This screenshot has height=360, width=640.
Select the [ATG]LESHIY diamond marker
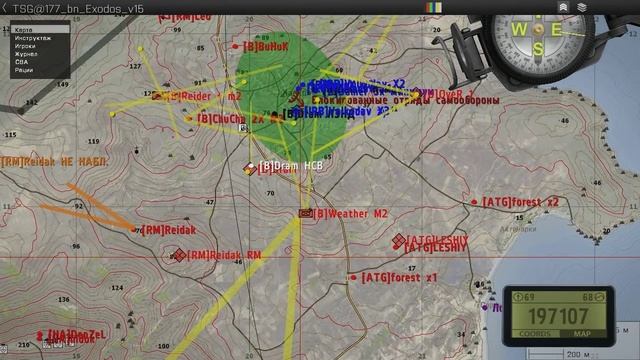[398, 240]
